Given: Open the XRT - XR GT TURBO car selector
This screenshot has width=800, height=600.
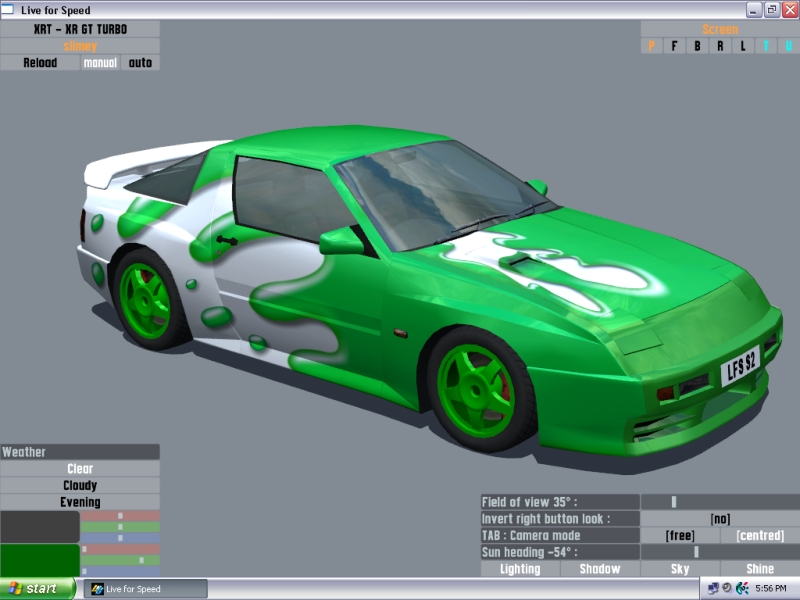Looking at the screenshot, I should point(80,29).
